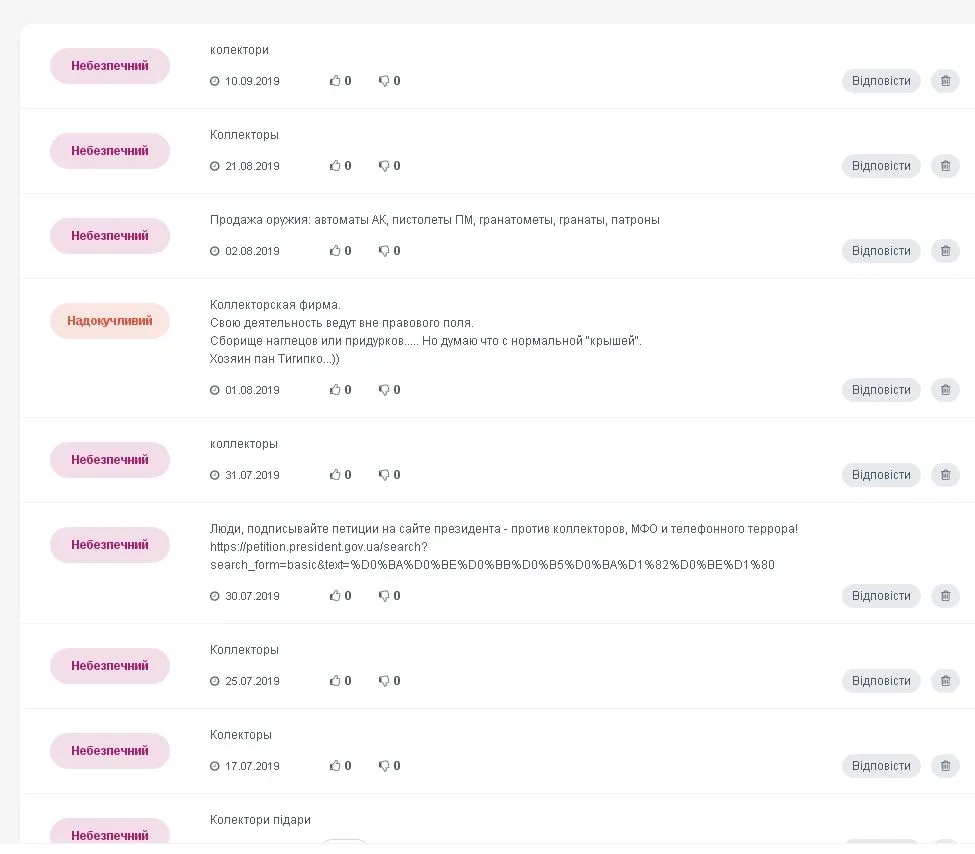Reply to the 10.09.2019 comment with Відповісти
This screenshot has height=854, width=975.
[x=881, y=81]
